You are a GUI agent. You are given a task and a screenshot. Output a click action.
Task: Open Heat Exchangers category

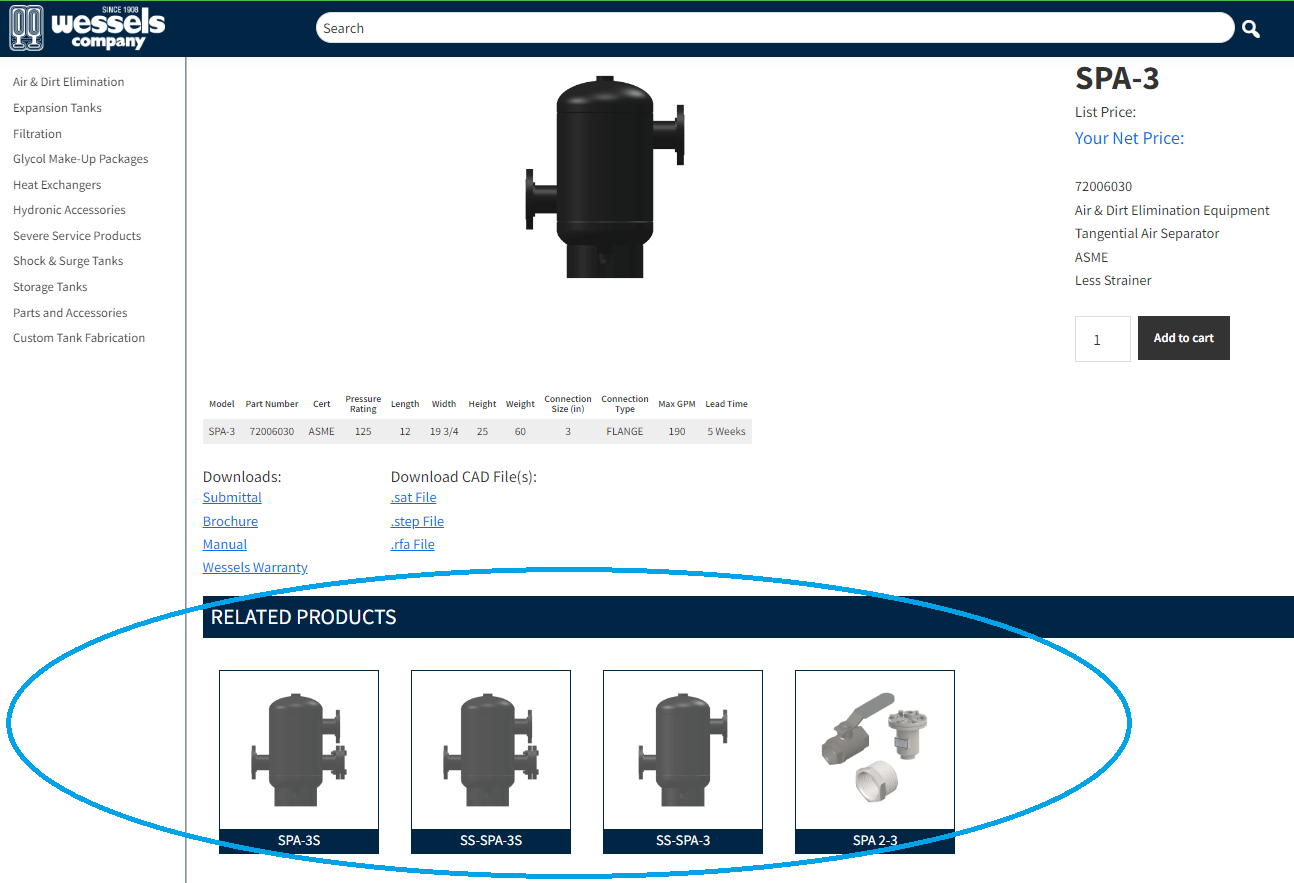coord(57,185)
